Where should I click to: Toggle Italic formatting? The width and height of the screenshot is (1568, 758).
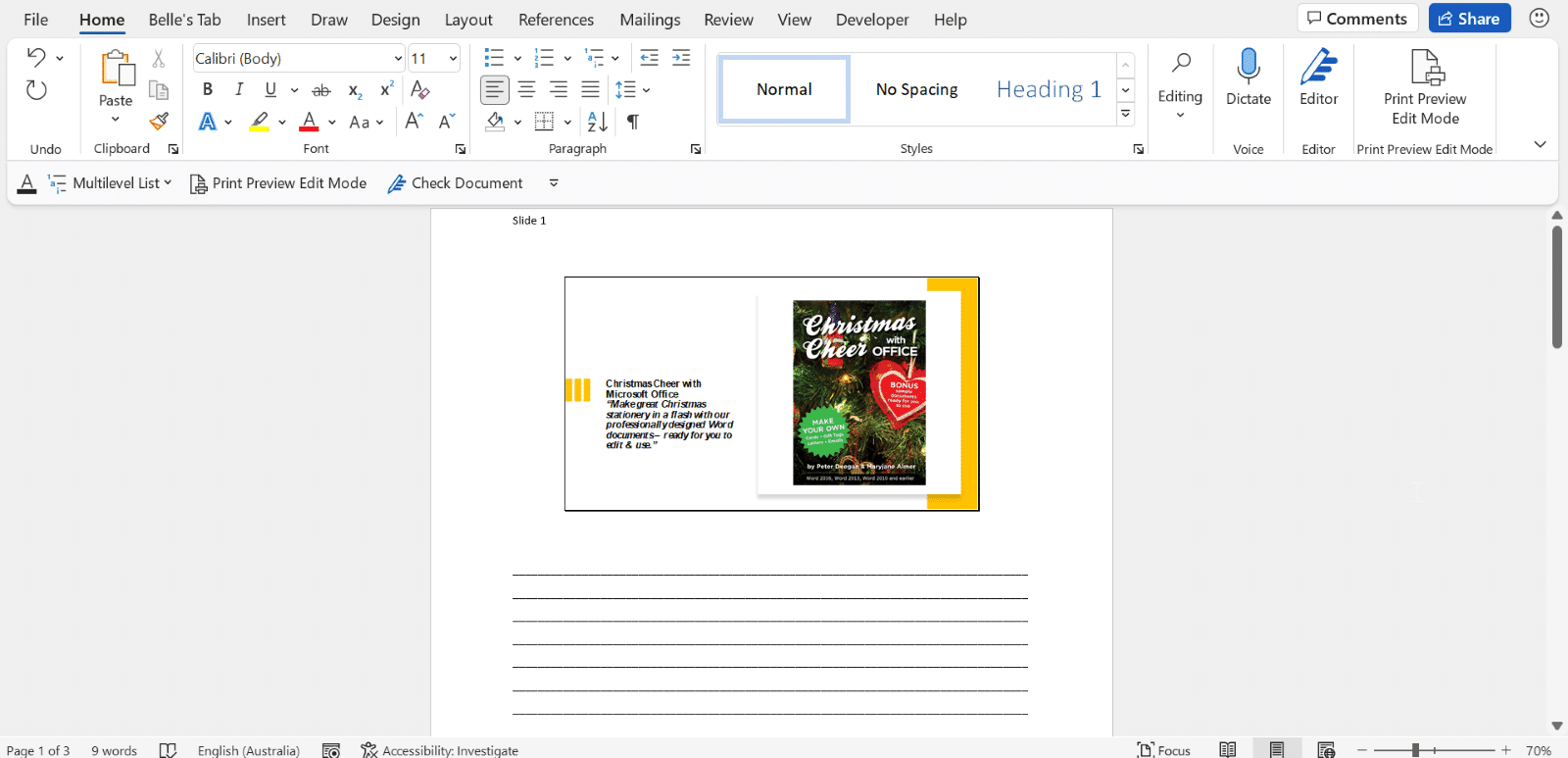pyautogui.click(x=239, y=90)
